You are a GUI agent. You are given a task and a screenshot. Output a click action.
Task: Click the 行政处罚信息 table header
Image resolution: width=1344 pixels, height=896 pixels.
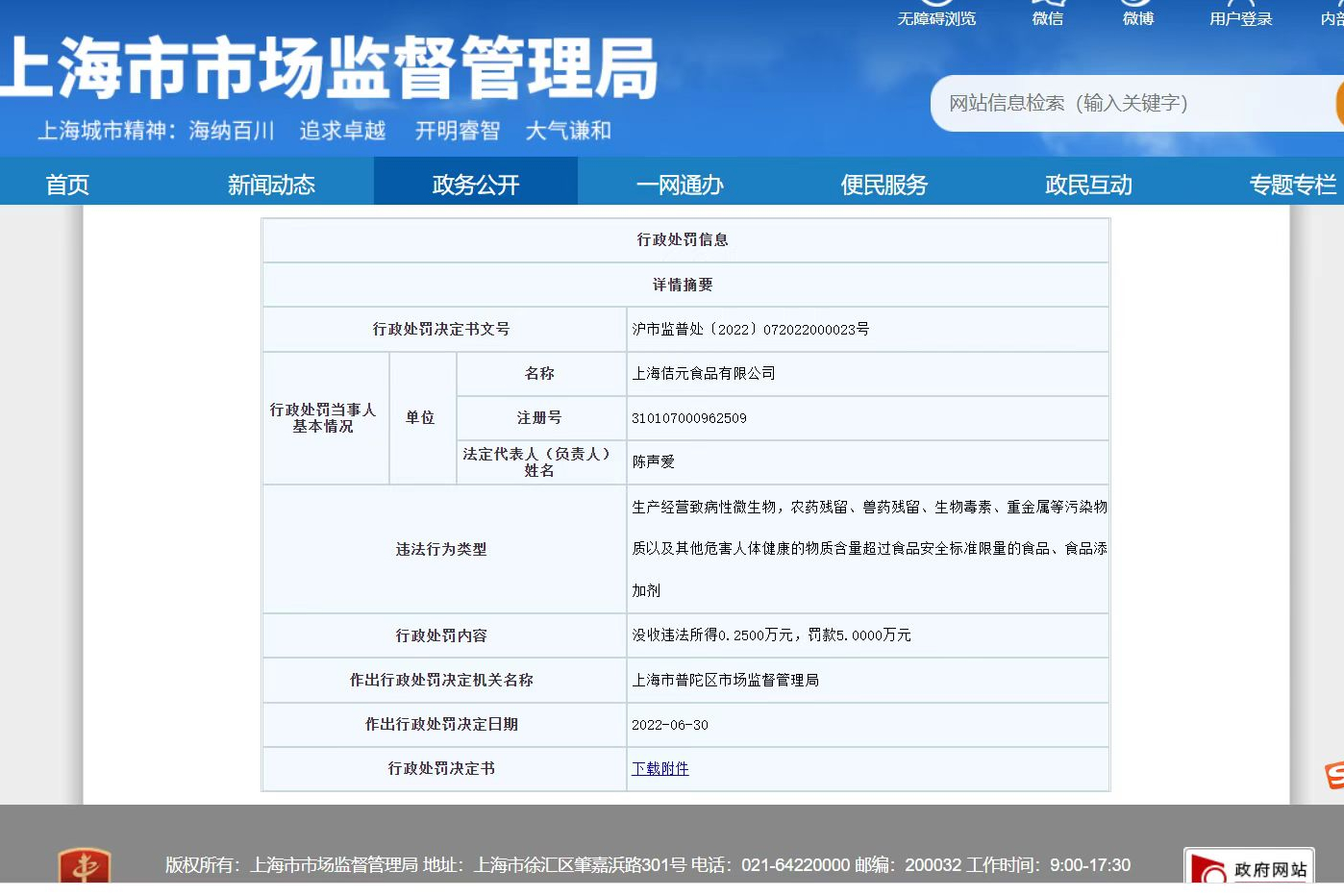coord(684,239)
